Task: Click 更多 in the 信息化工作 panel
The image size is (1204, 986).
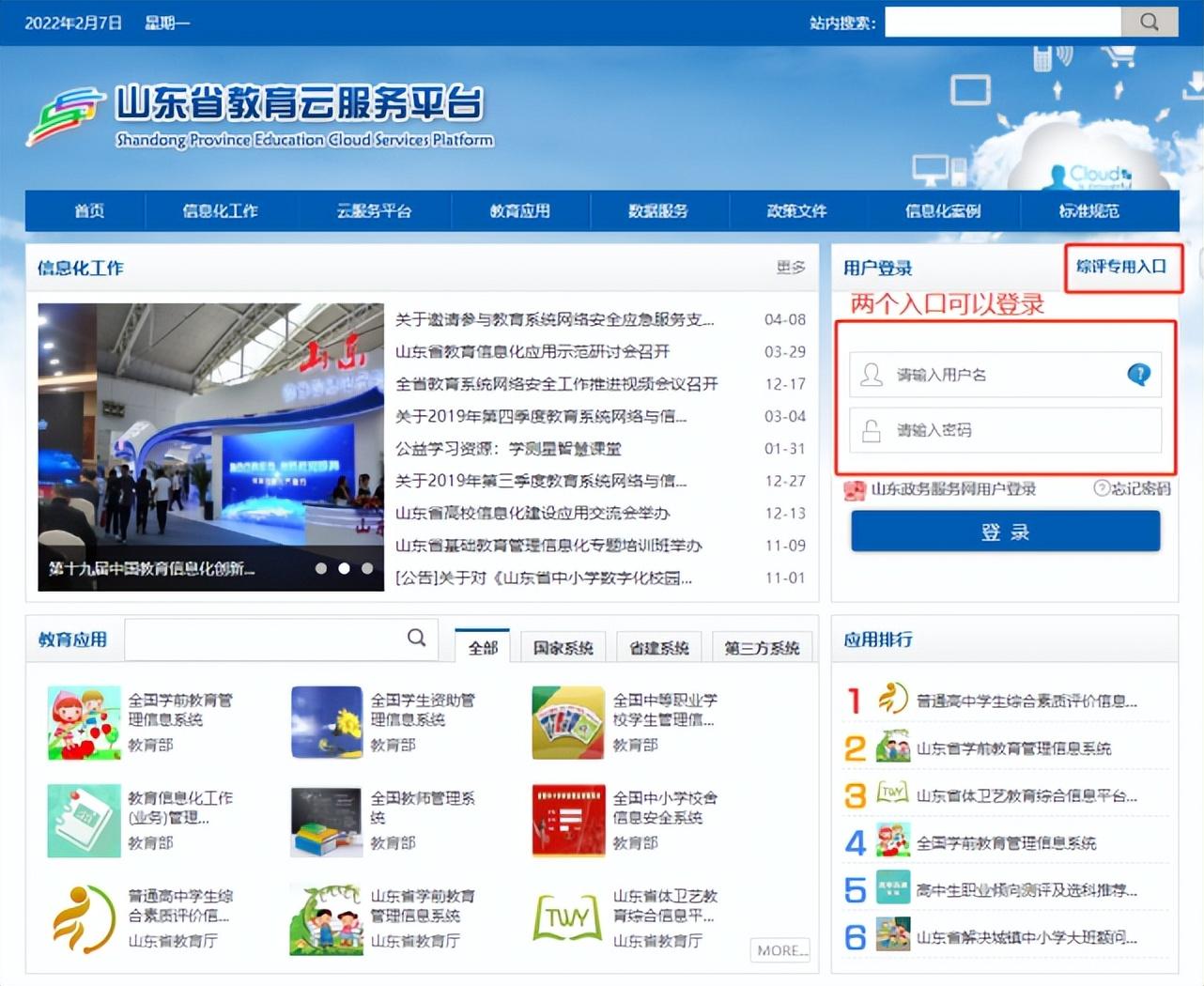Action: click(791, 268)
